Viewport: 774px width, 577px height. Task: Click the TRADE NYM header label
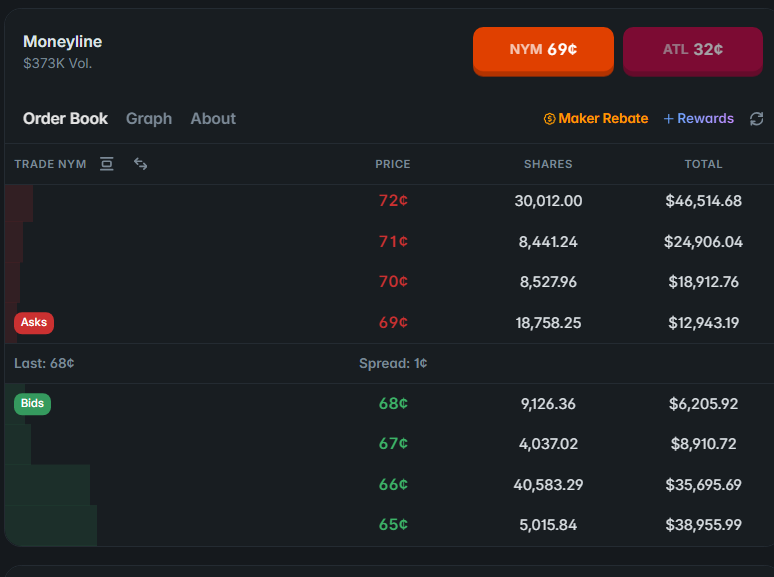coord(50,164)
